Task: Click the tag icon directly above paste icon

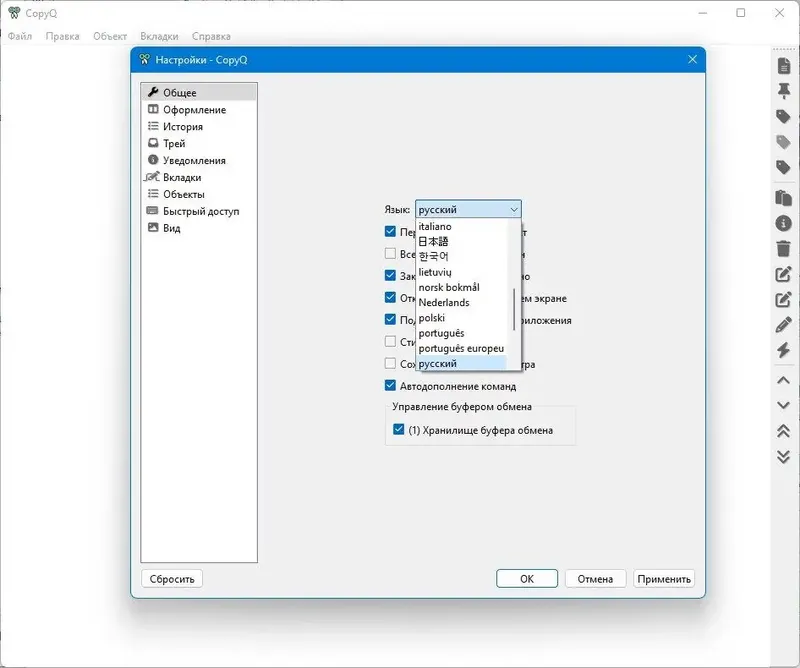Action: 783,167
